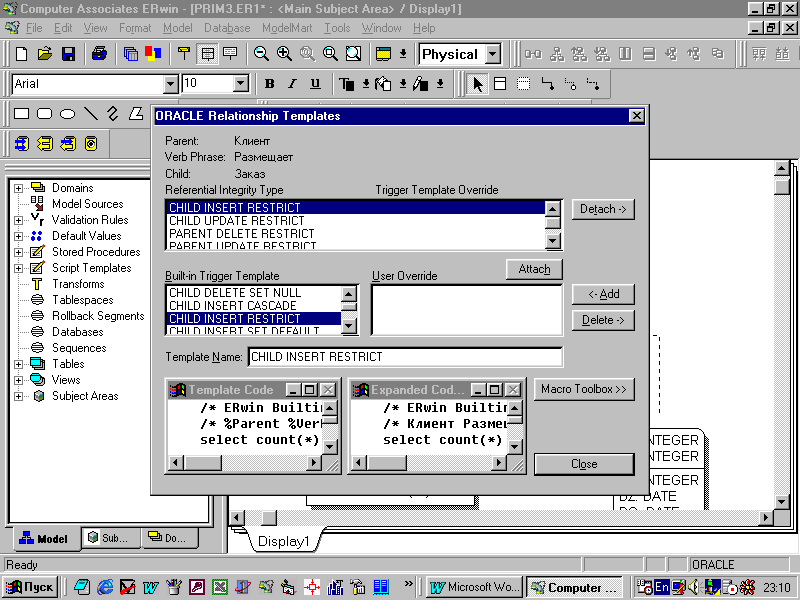This screenshot has width=800, height=600.
Task: Click the Add button
Action: pyautogui.click(x=603, y=294)
